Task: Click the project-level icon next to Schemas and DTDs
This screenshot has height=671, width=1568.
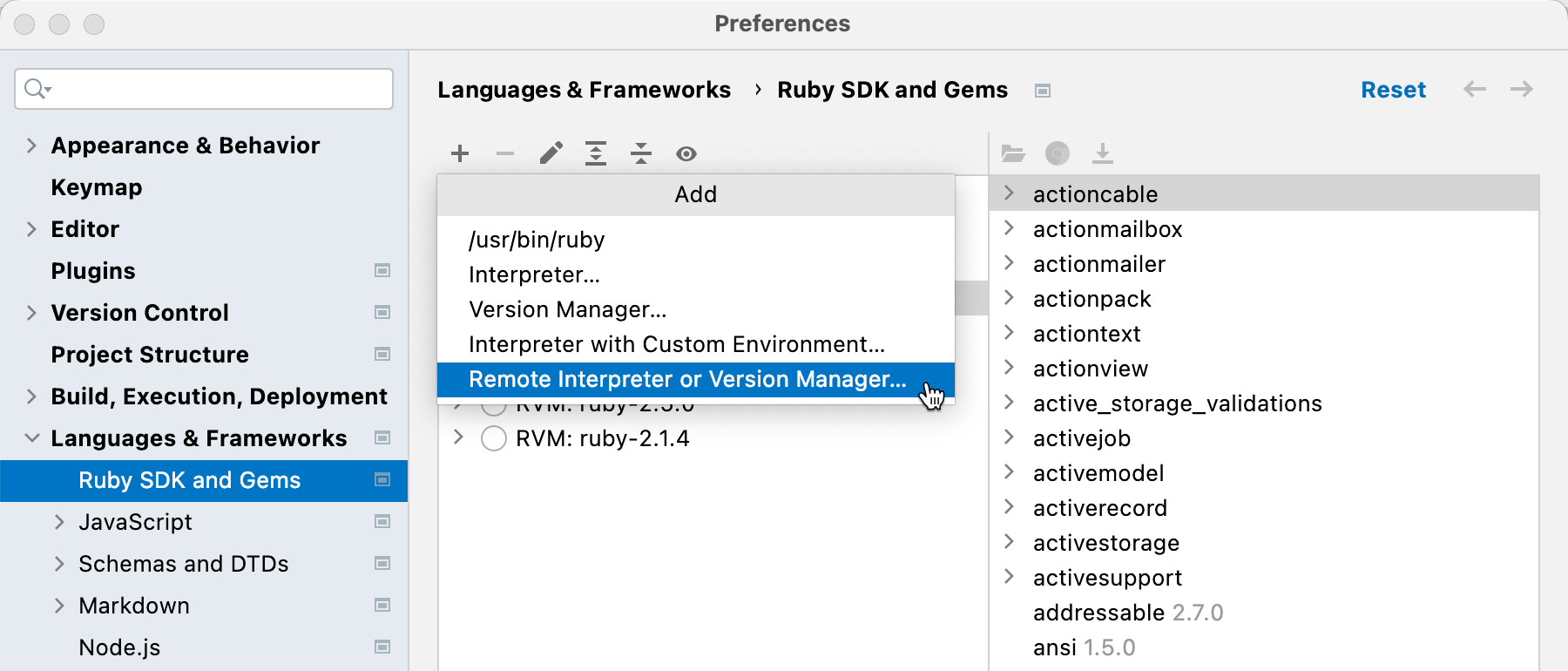Action: pos(382,564)
